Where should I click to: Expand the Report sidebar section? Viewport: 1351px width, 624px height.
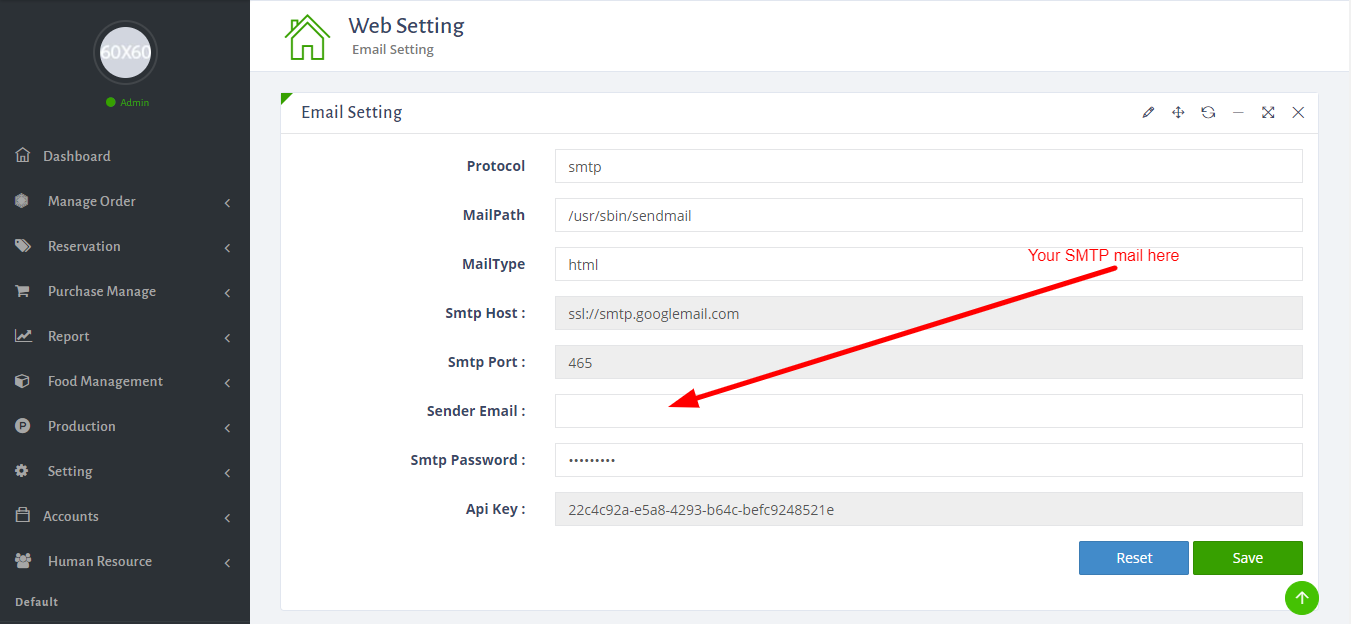click(68, 336)
